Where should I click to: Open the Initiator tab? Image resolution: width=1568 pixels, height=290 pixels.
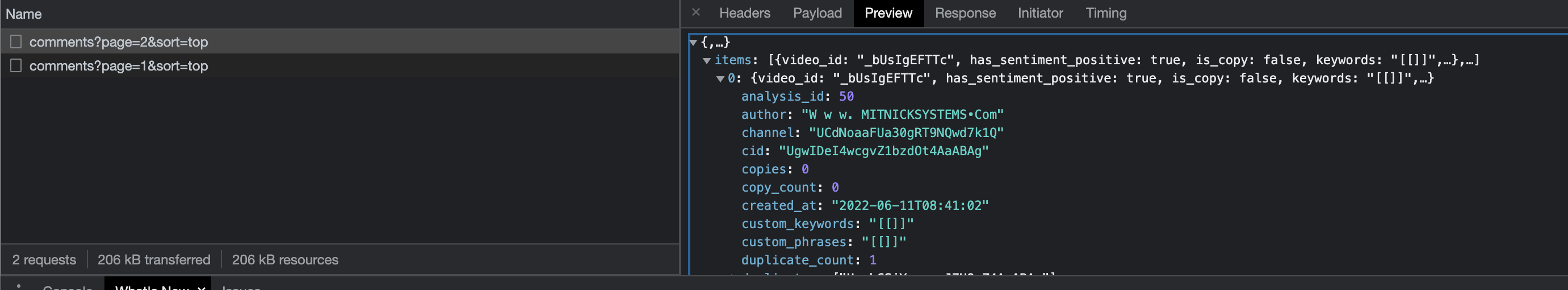(x=1040, y=13)
